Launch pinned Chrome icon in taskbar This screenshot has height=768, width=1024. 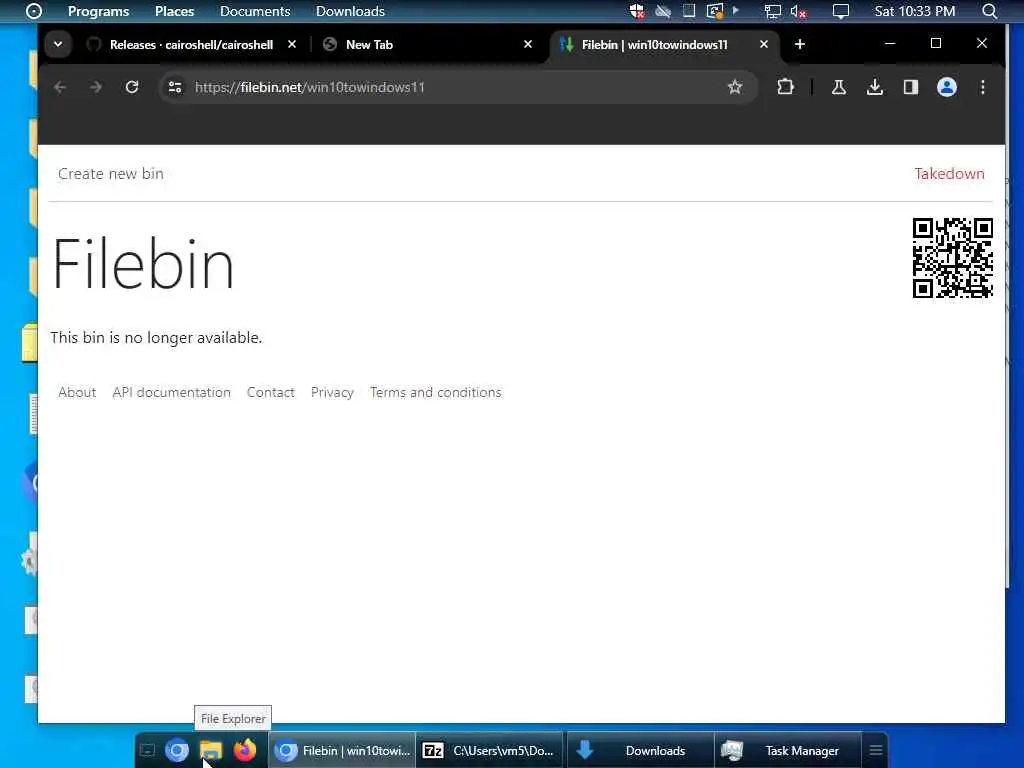pos(177,750)
